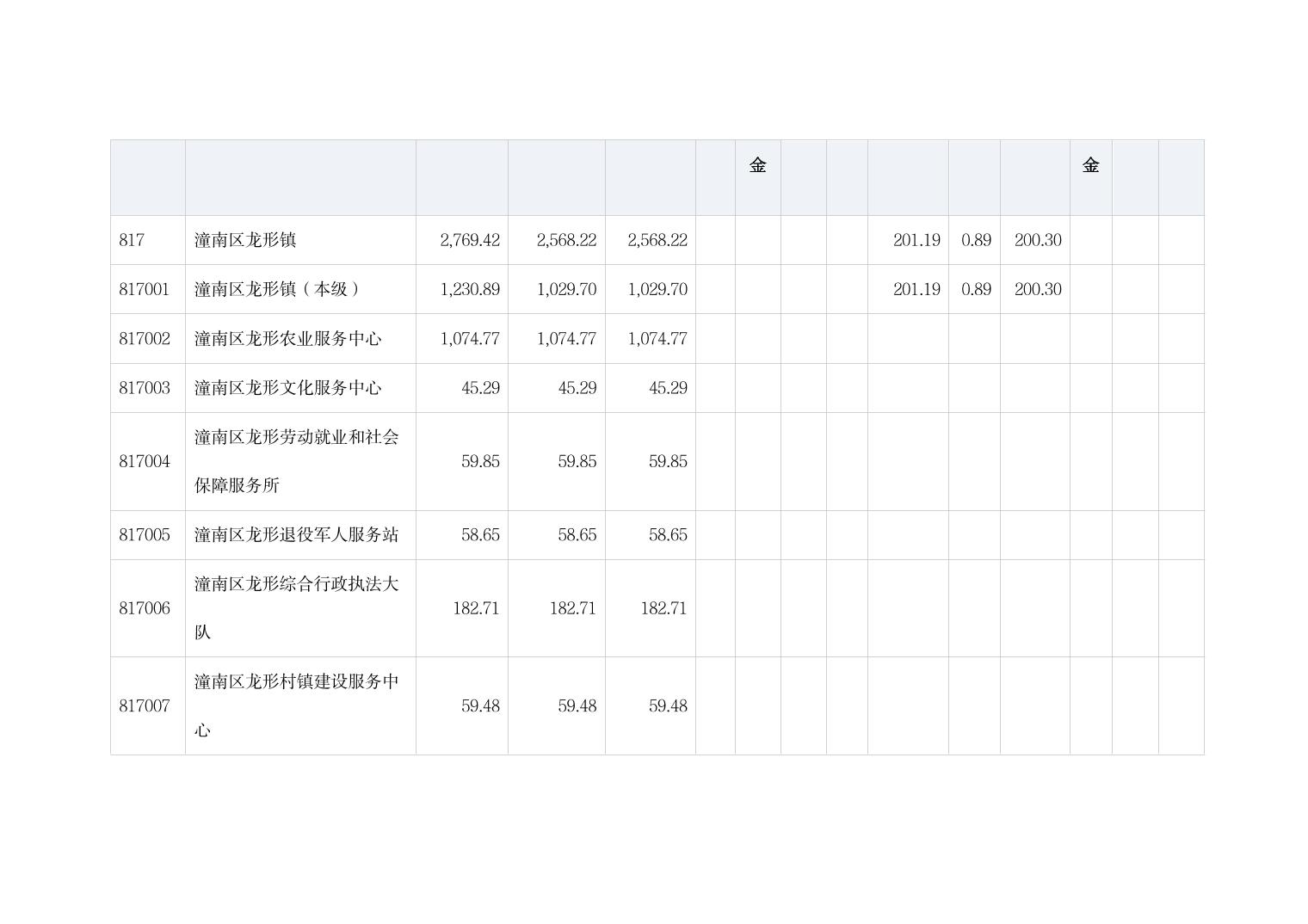This screenshot has width=1308, height=924.
Task: Click the 潼南区龙形综合行政执法大队 cell
Action: 296,608
